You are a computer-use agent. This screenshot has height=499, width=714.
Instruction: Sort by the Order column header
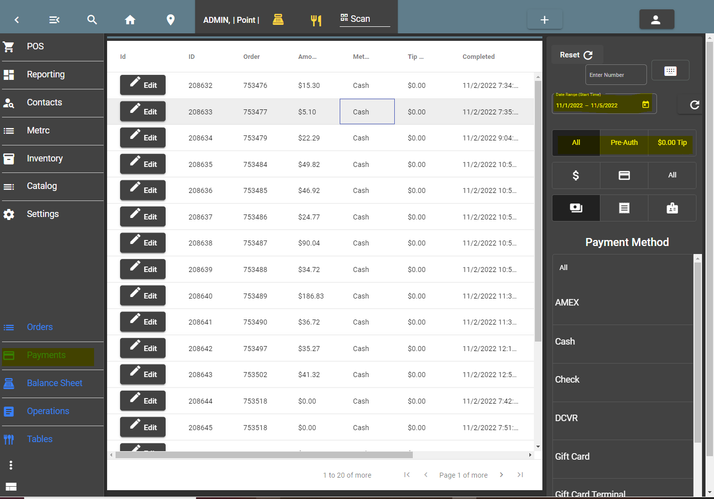(251, 57)
